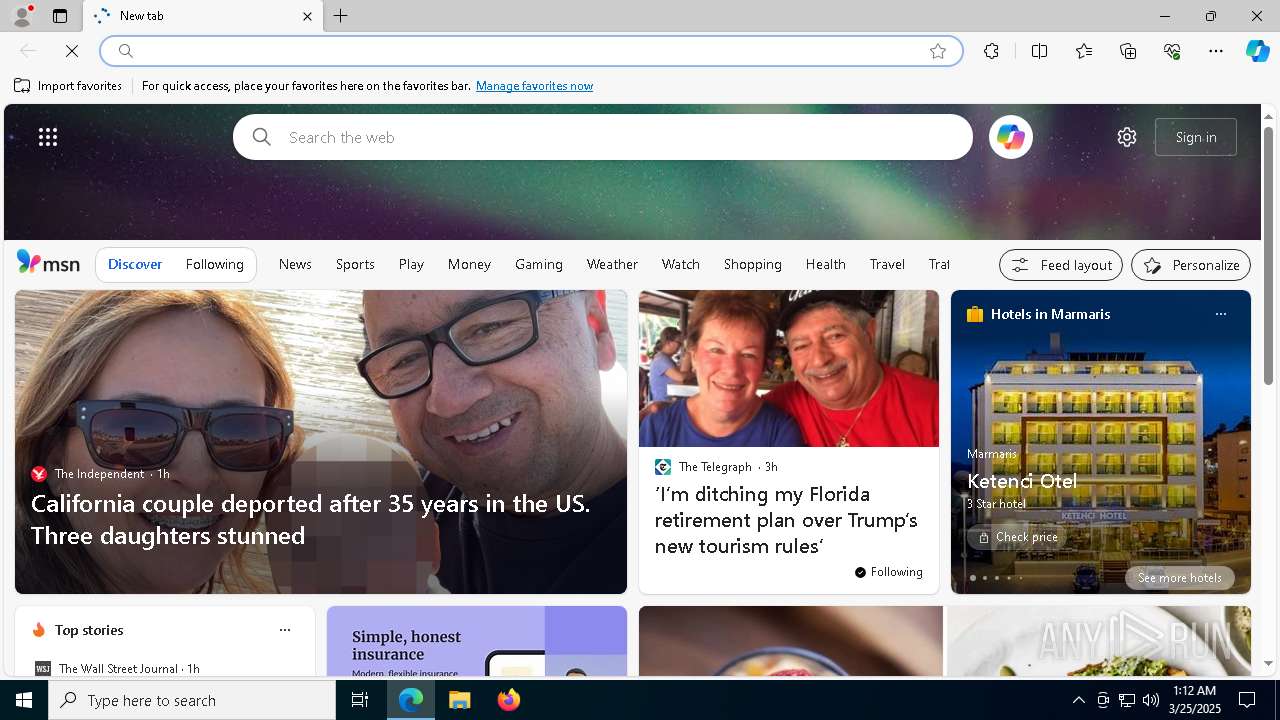Open the News category
Viewport: 1280px width, 720px height.
(x=295, y=264)
